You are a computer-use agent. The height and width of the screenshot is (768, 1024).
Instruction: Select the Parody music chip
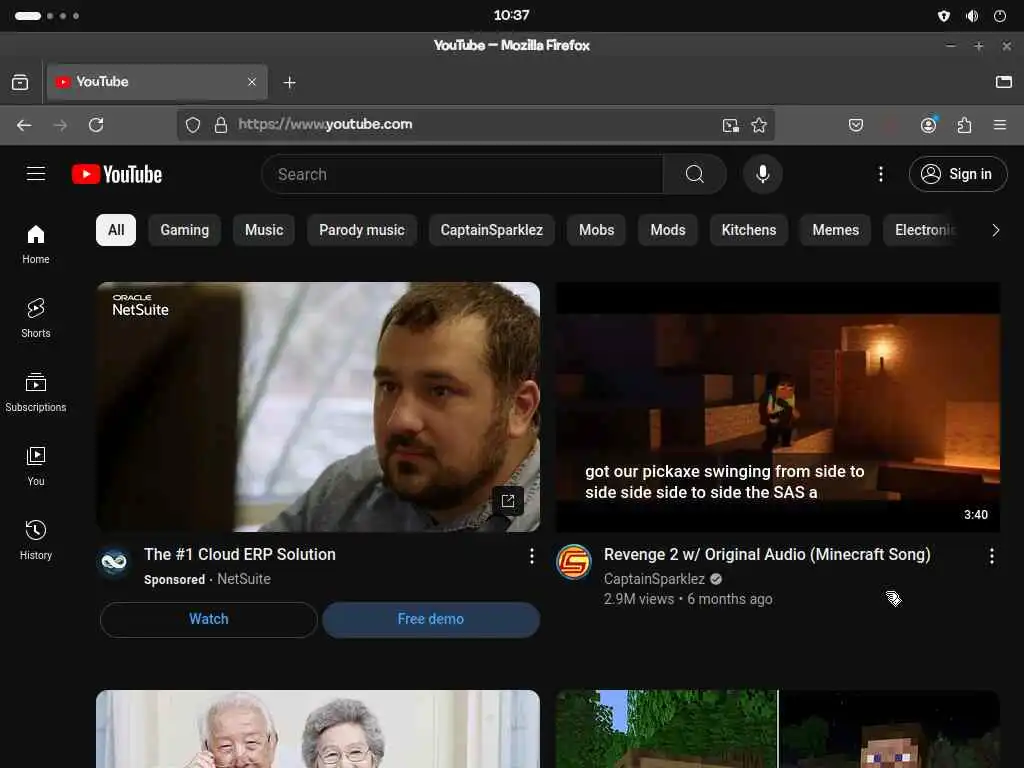(362, 230)
